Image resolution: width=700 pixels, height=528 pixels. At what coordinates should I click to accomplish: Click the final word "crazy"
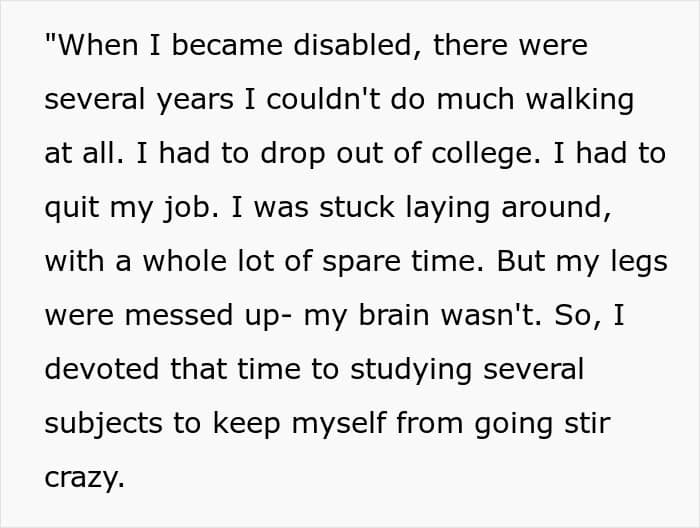(80, 479)
